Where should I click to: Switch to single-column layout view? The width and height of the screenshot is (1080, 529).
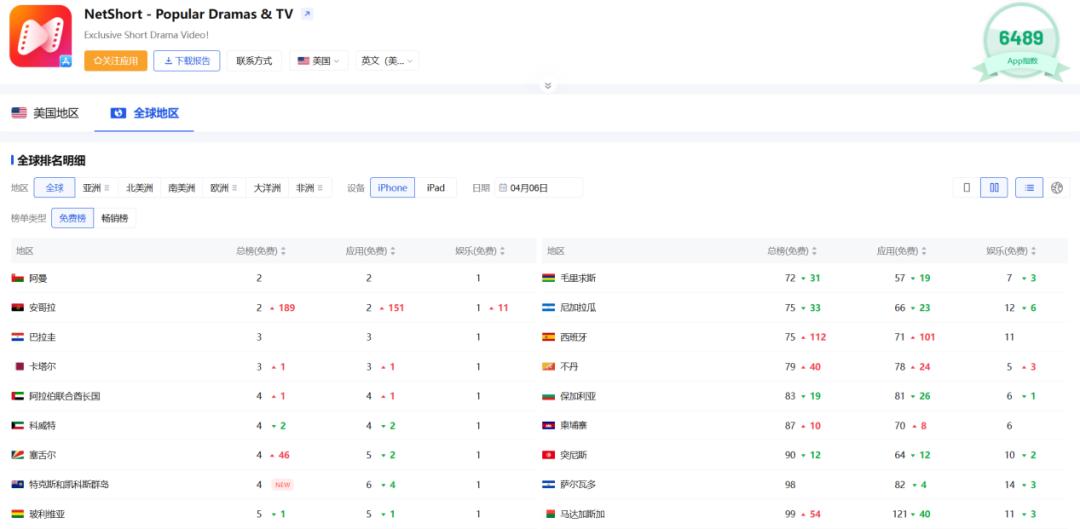(x=966, y=187)
